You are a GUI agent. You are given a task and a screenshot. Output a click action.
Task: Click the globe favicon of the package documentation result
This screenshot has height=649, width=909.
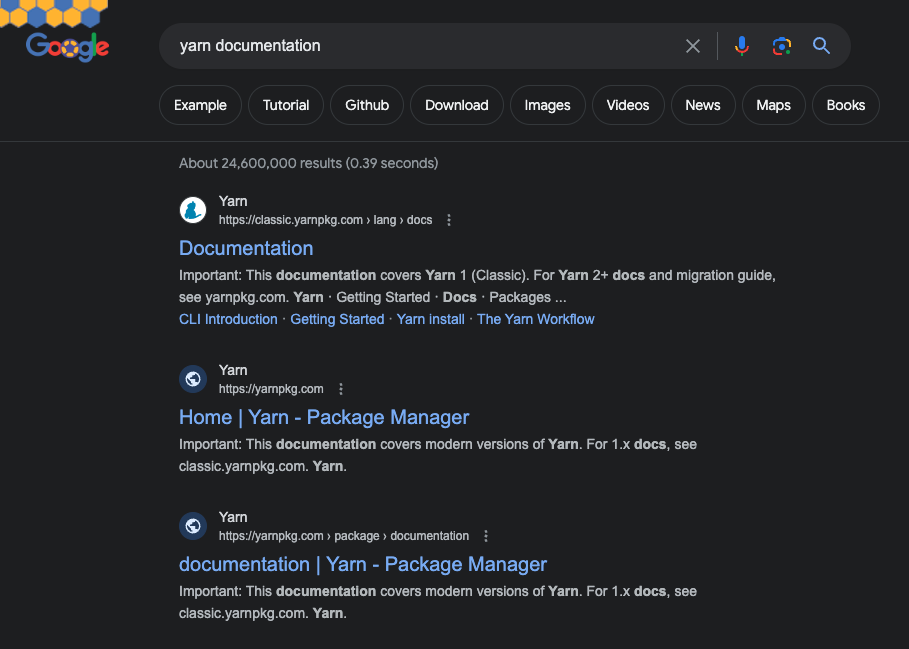point(193,526)
